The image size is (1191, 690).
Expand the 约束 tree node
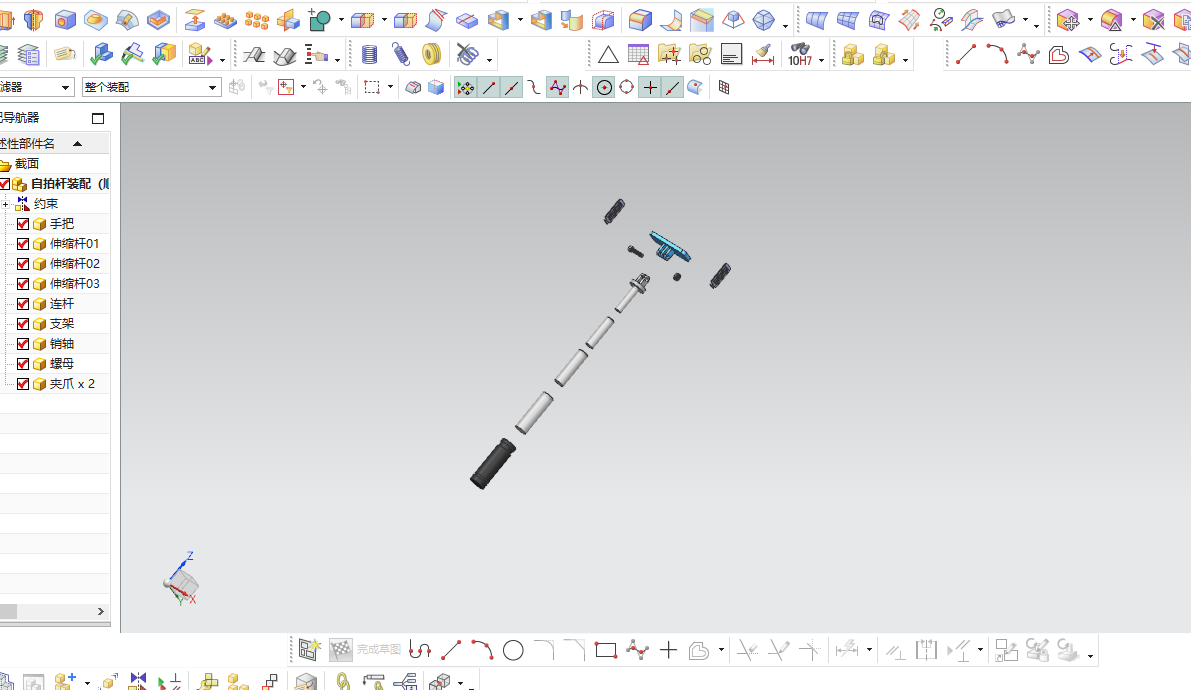[5, 204]
